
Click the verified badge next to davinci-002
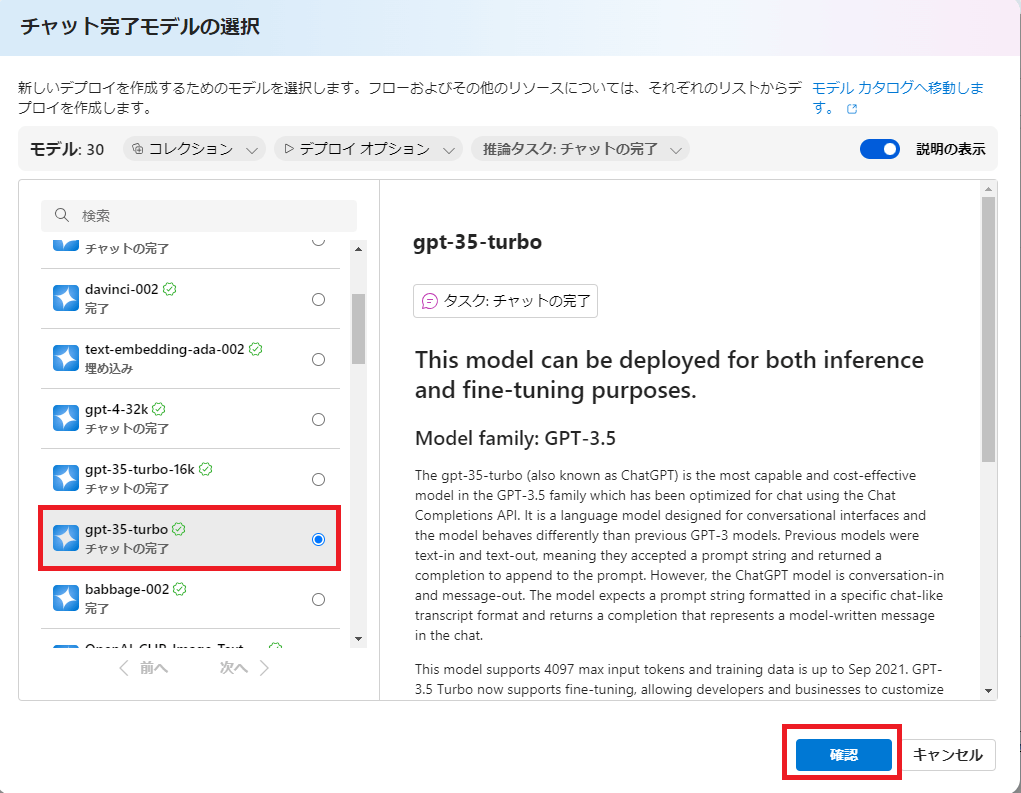170,289
